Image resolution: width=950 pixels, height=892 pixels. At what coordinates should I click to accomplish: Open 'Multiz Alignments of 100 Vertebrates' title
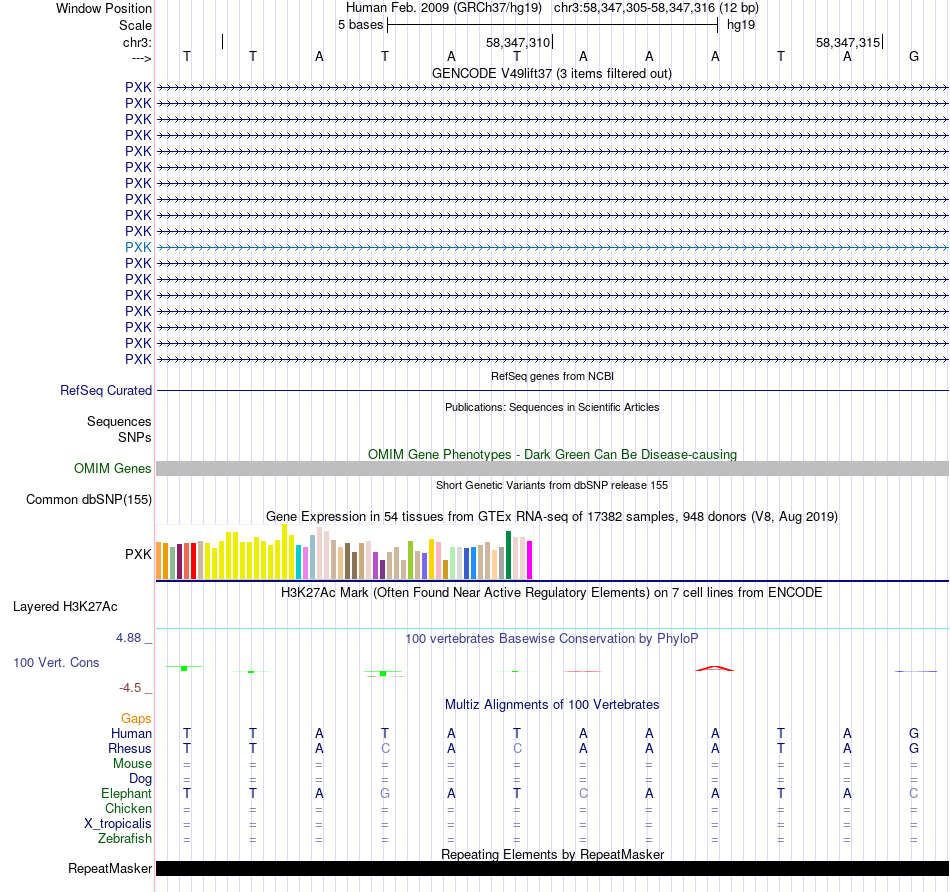click(x=552, y=705)
